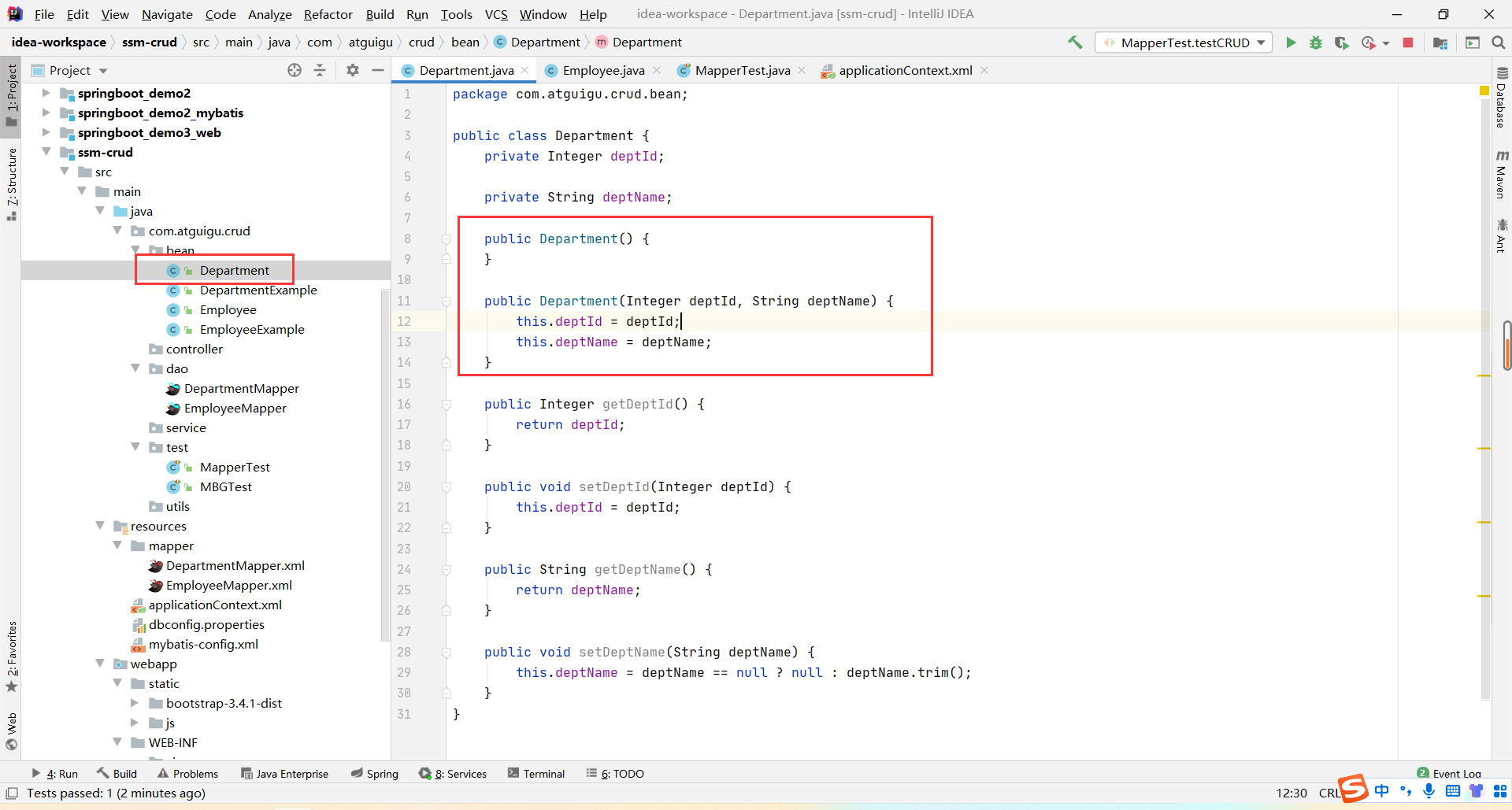Start debugging with the bug icon
This screenshot has height=810, width=1512.
tap(1316, 43)
